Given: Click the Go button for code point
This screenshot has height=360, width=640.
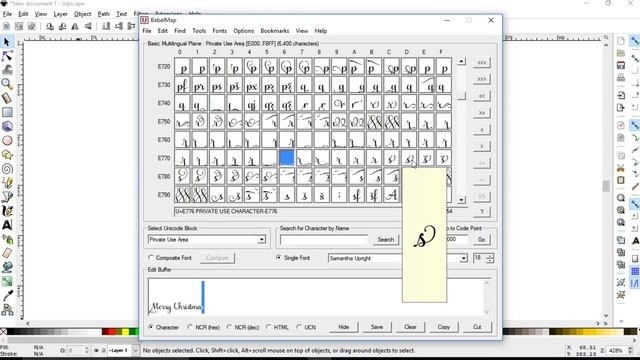Looking at the screenshot, I should coord(481,240).
